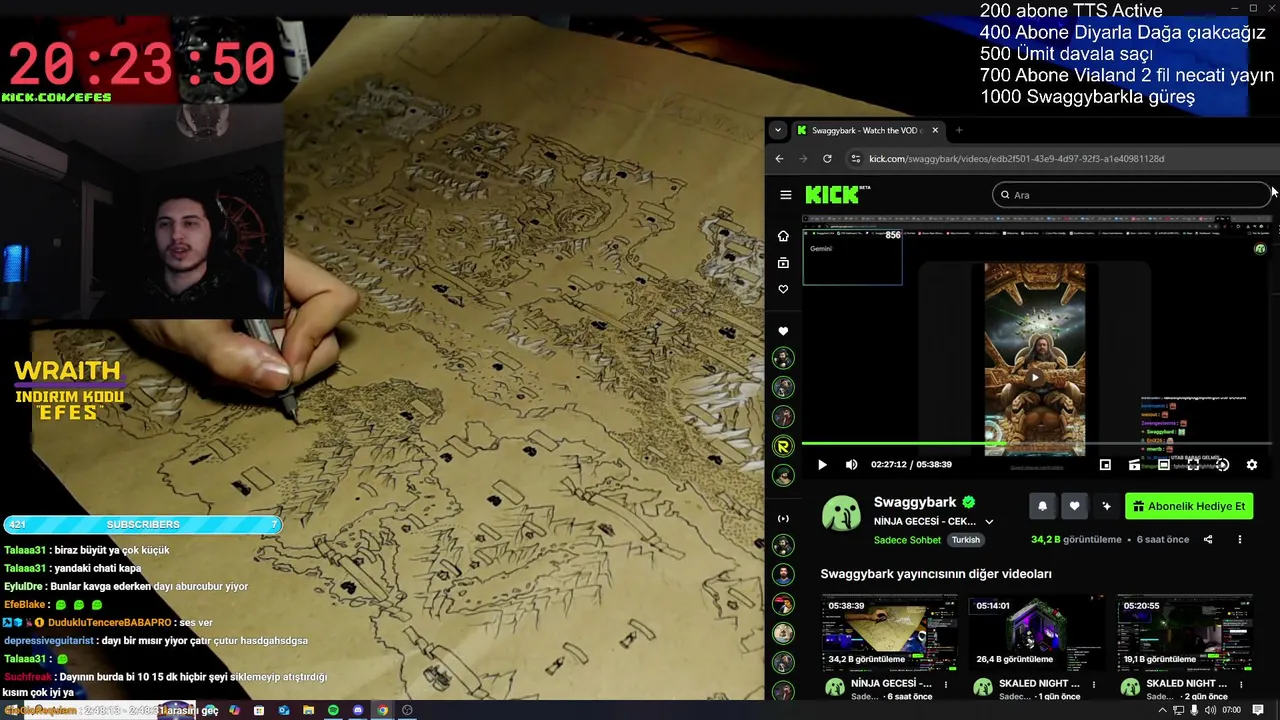Click the recommended-streams icon in the sidebar
Screen dimensions: 1280x720
[783, 518]
